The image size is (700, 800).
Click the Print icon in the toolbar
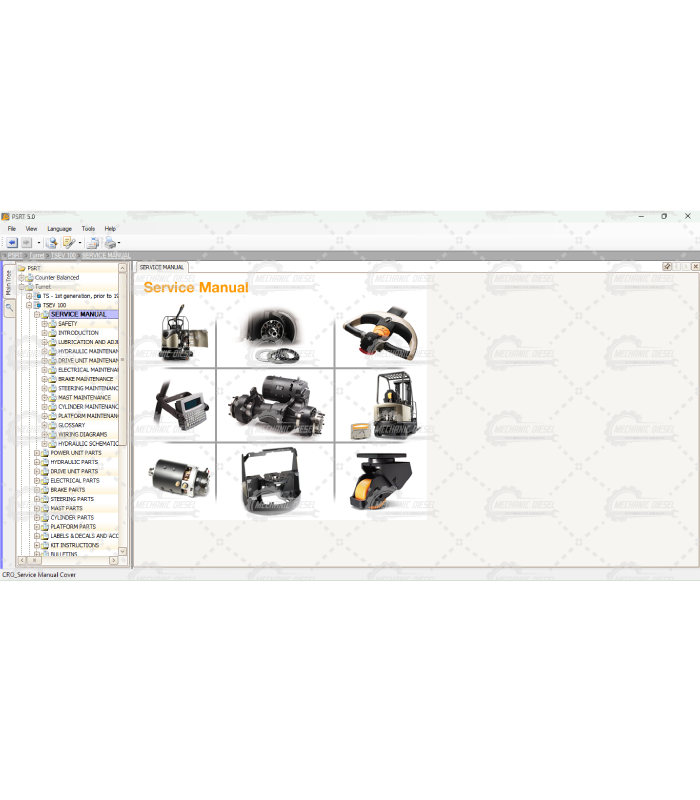pos(109,243)
